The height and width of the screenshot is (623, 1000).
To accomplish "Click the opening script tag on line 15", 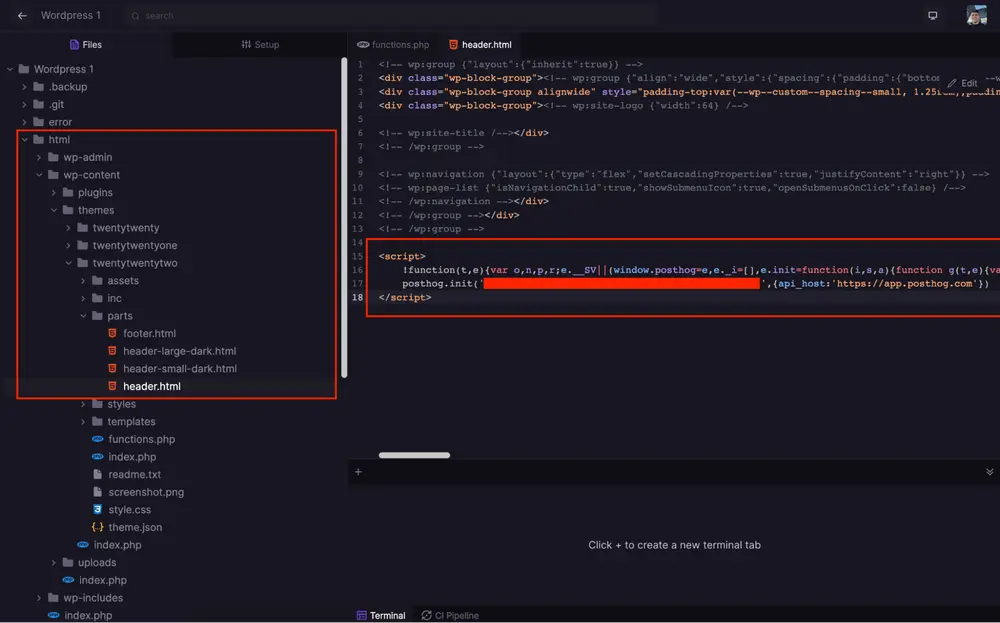I will (402, 256).
